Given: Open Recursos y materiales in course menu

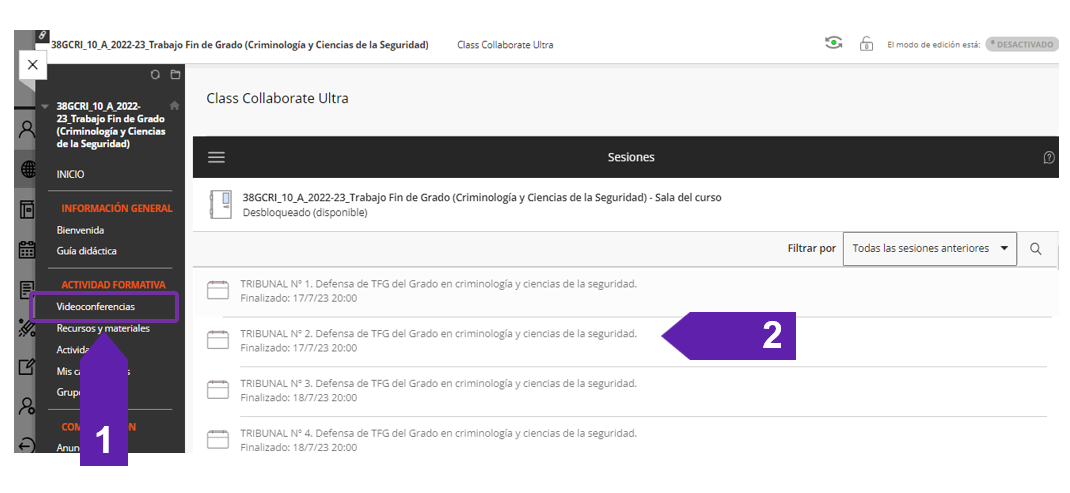Looking at the screenshot, I should [x=103, y=329].
